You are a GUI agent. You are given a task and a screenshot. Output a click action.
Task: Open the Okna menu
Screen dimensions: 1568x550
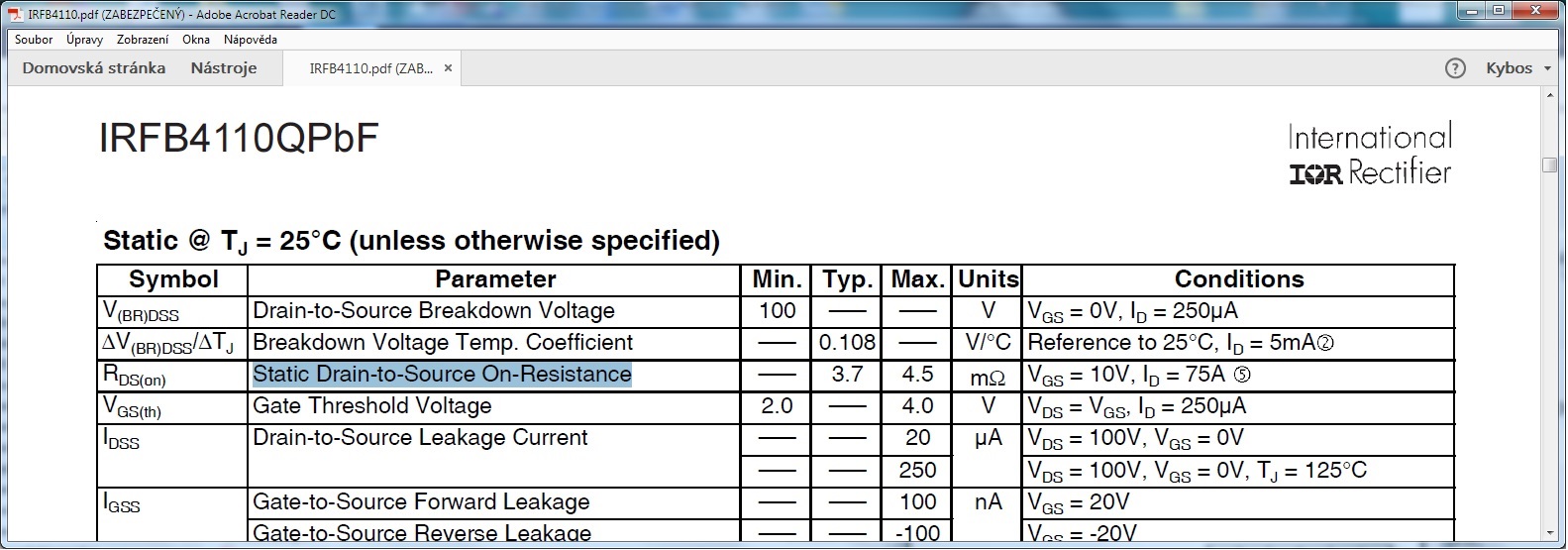[196, 40]
